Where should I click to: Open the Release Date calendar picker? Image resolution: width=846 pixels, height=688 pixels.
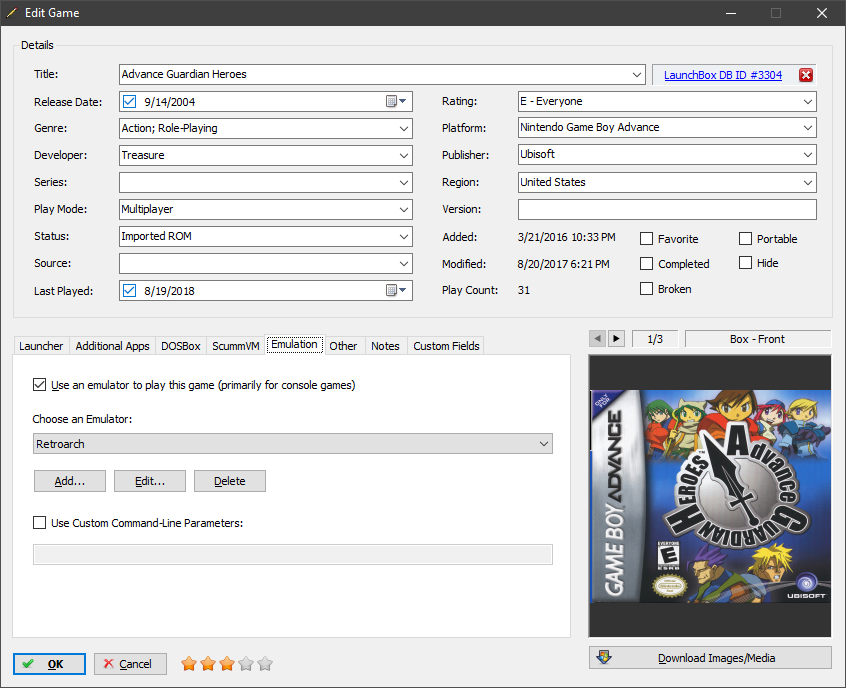(397, 101)
